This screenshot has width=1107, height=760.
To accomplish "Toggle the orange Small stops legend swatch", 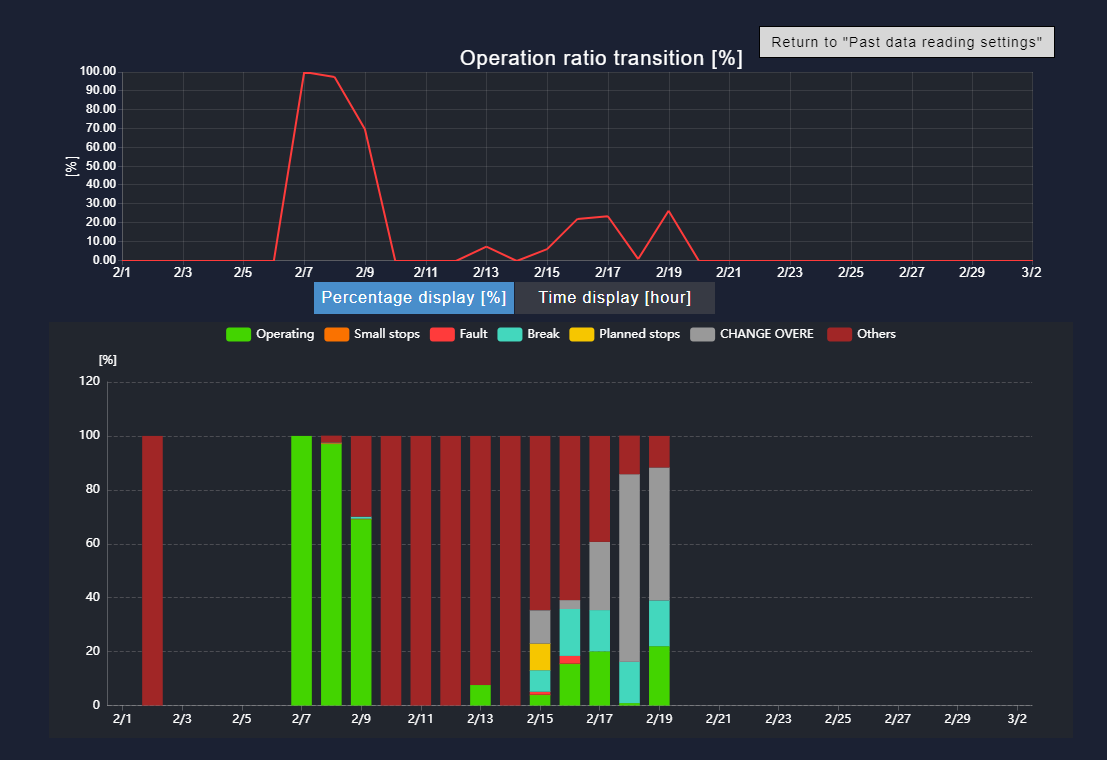I will point(337,334).
